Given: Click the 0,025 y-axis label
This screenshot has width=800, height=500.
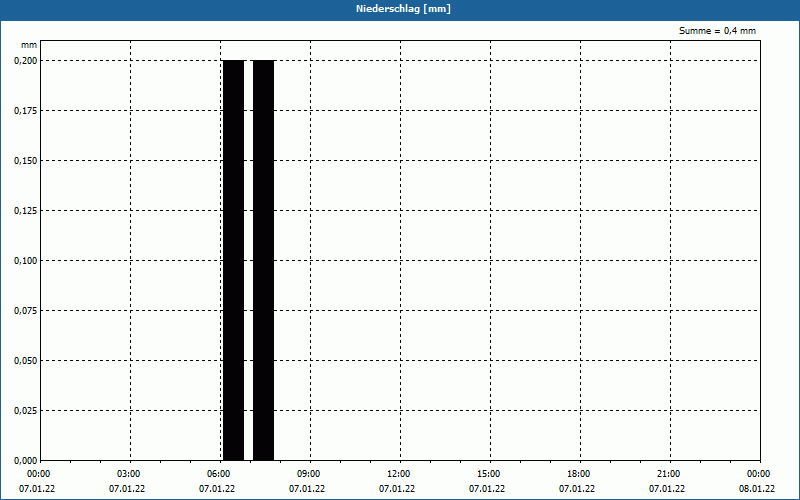Looking at the screenshot, I should 26,411.
